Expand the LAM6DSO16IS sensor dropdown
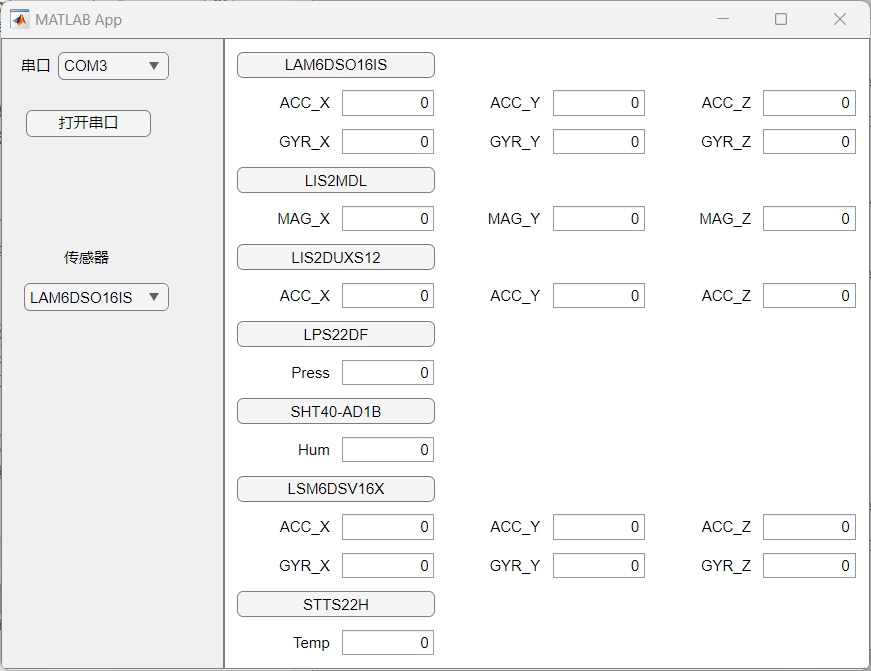Screen dimensions: 871x671 pyautogui.click(x=96, y=298)
